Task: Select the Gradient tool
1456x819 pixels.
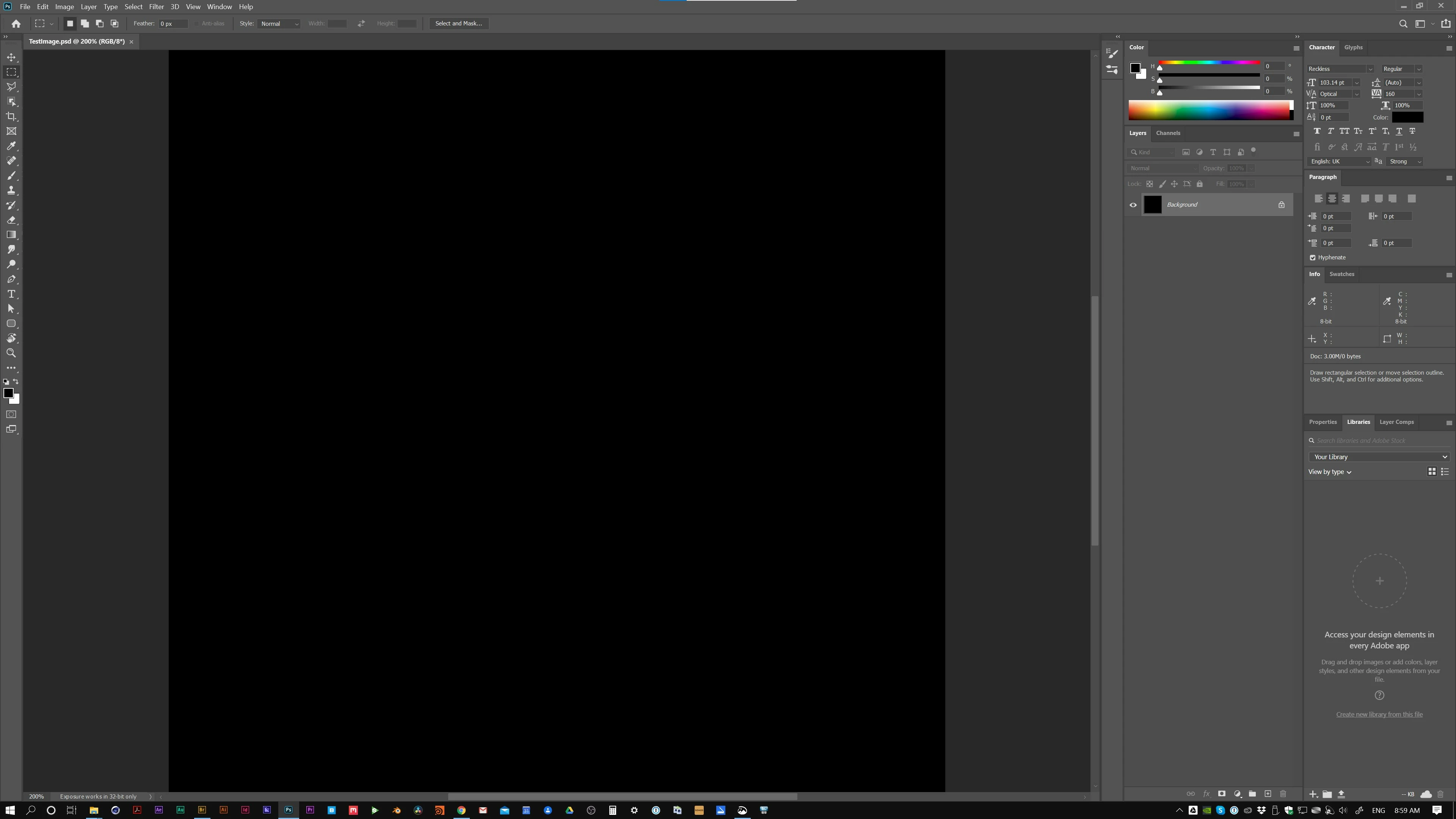Action: click(x=11, y=235)
